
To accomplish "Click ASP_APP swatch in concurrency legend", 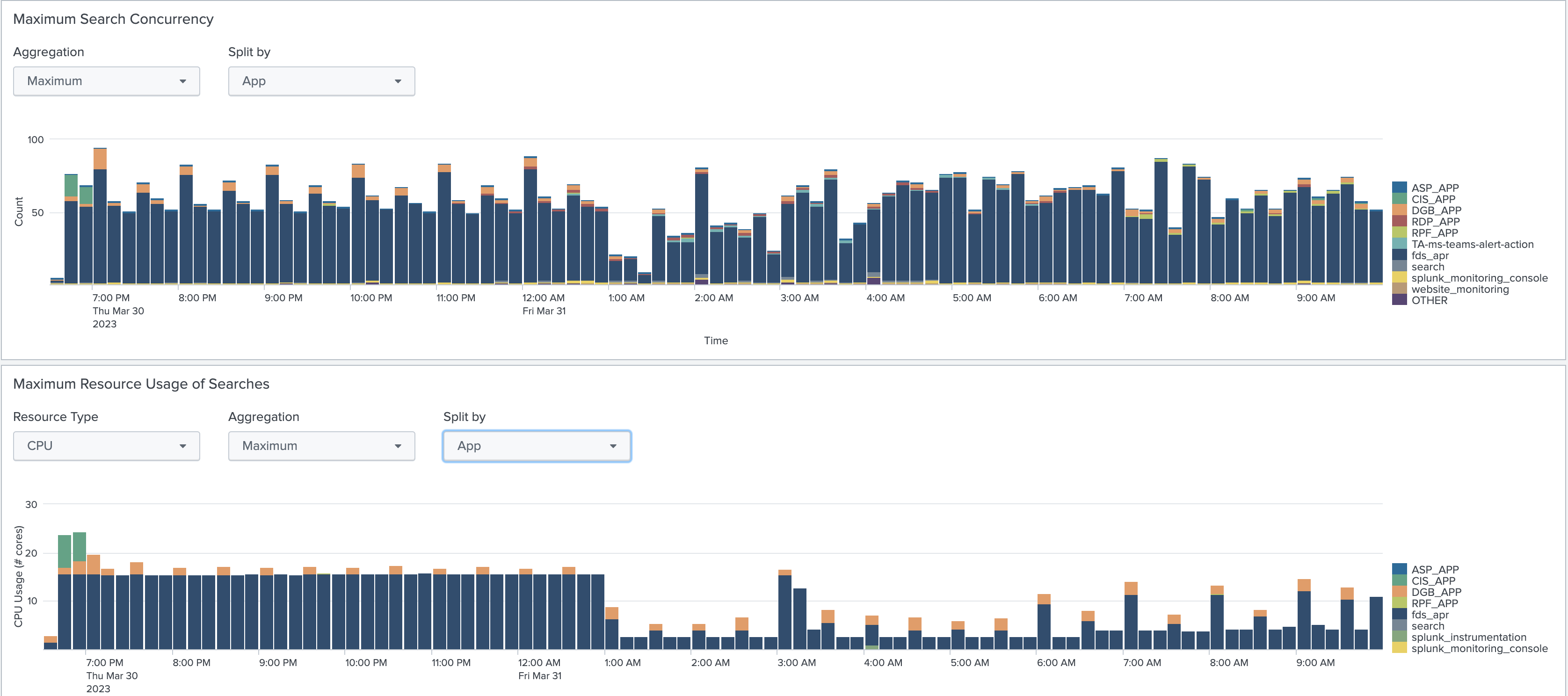I will click(1400, 188).
